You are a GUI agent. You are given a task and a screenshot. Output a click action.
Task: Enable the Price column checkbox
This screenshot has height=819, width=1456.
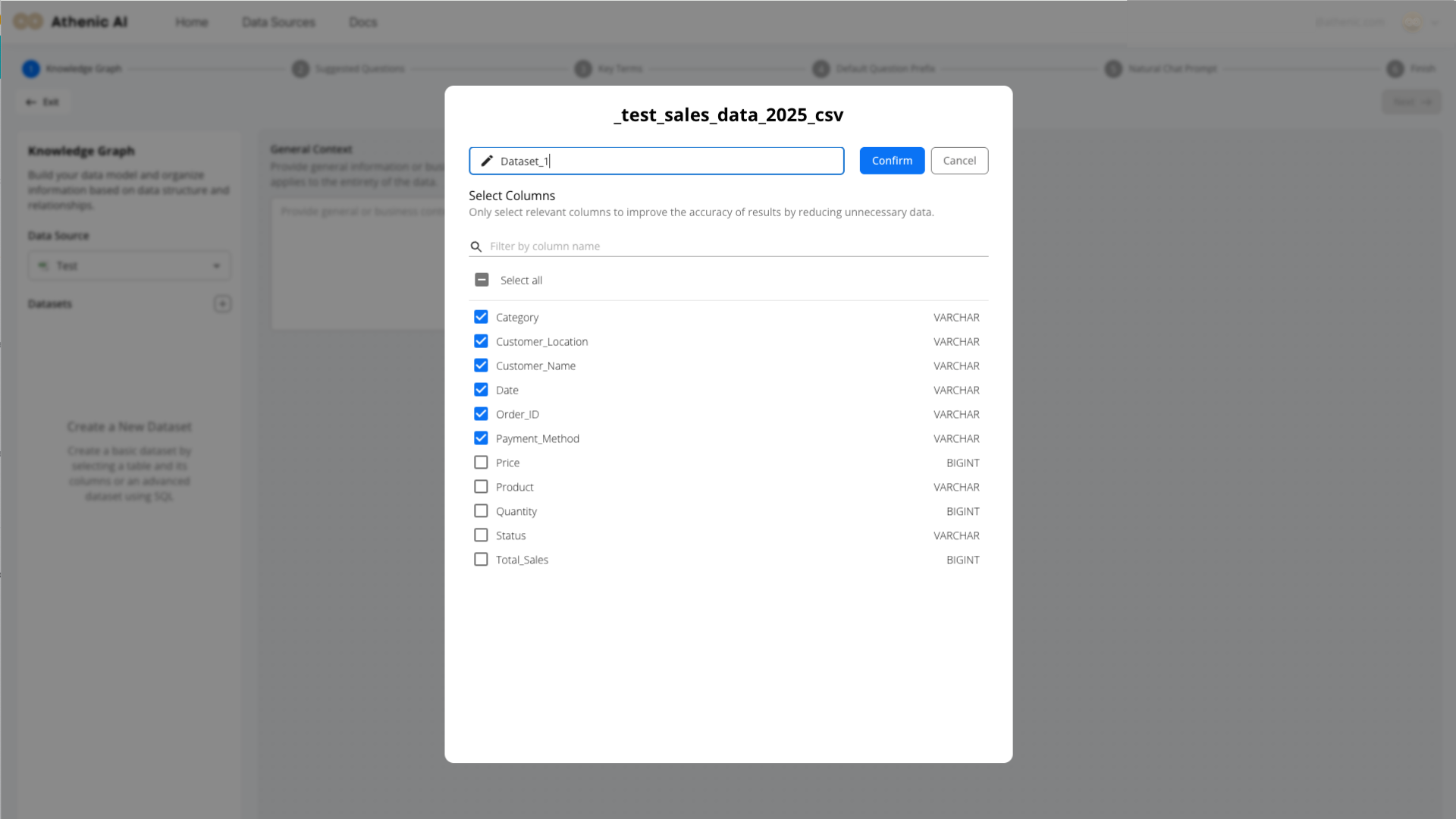coord(481,463)
